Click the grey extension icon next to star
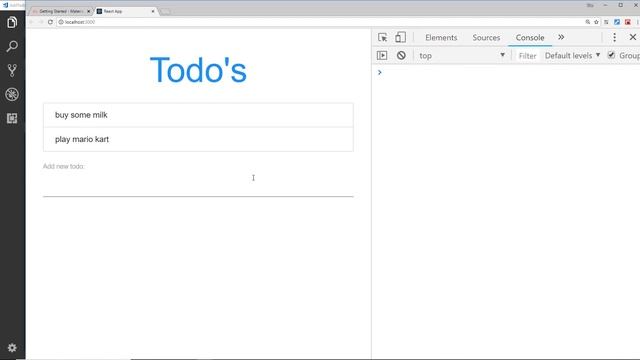The height and width of the screenshot is (360, 640). pyautogui.click(x=607, y=22)
